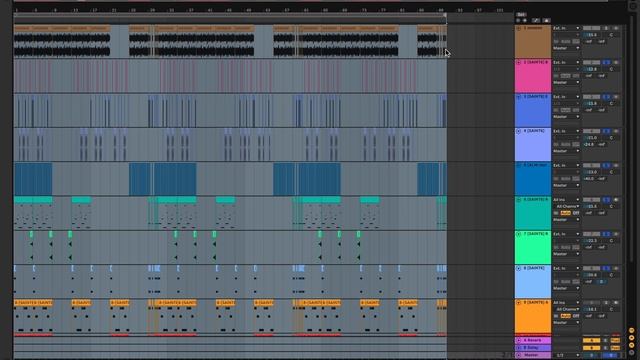Screen dimensions: 640x360
Task: Click Master track fold icon
Action: (519, 355)
